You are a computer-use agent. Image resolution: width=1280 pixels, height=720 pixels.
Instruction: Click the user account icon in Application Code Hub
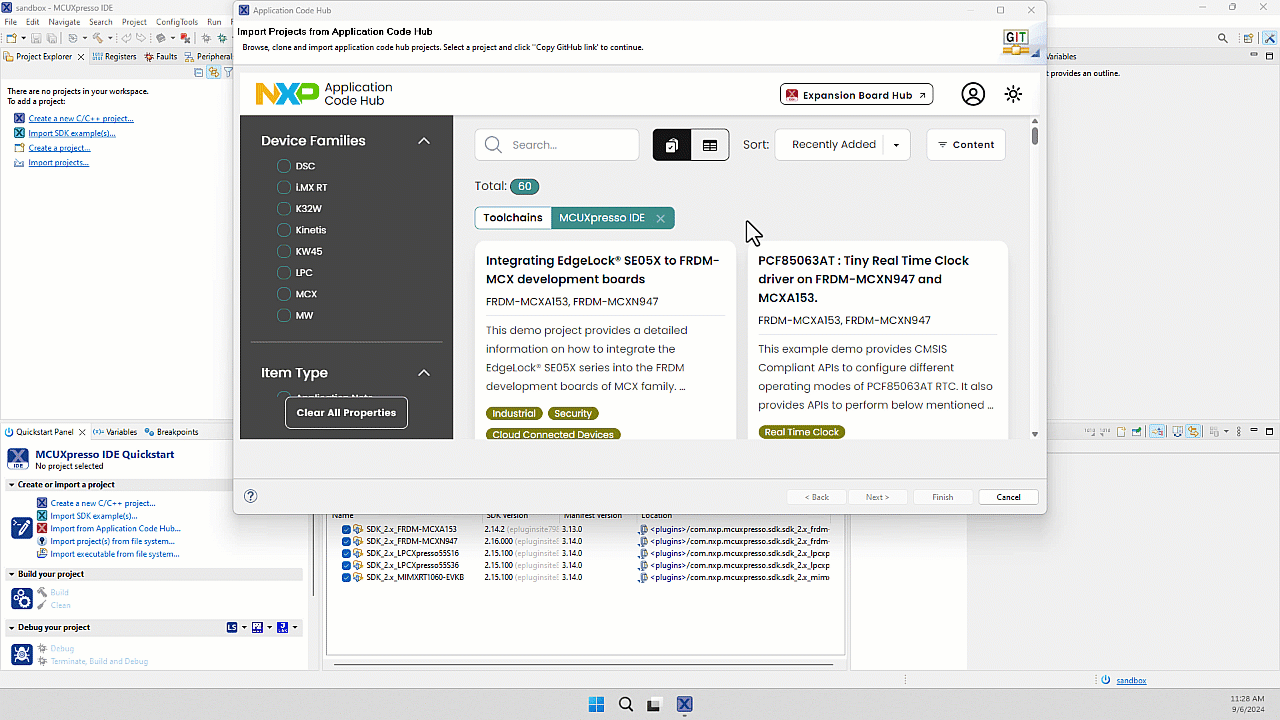click(x=973, y=94)
